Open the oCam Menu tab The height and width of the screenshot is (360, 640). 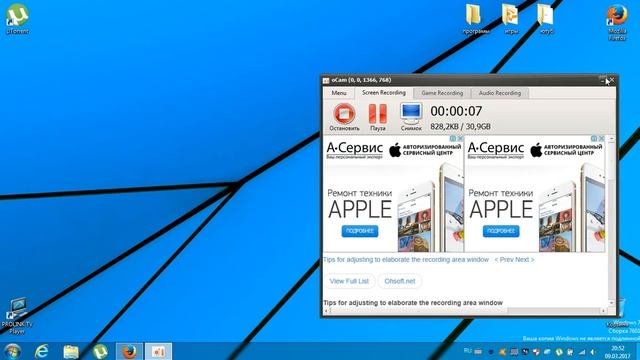tap(338, 93)
